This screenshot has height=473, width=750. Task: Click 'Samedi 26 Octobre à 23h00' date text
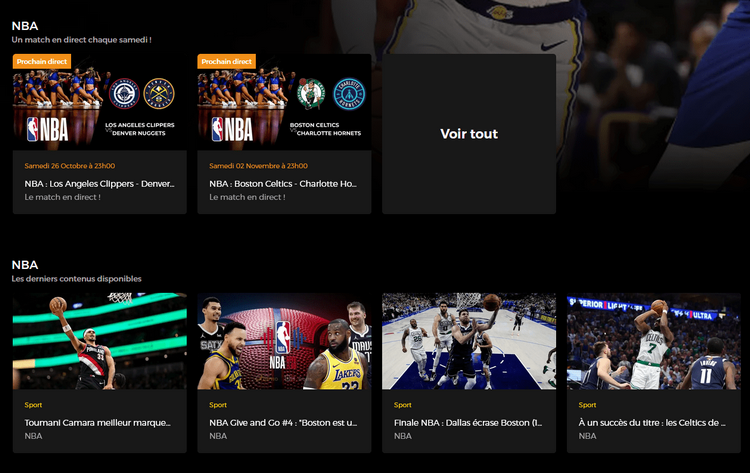[70, 166]
